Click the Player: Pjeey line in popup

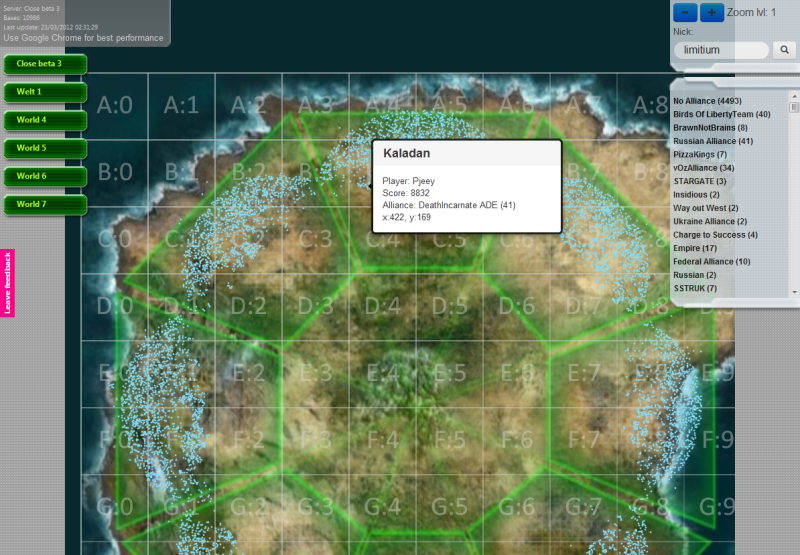pos(409,181)
